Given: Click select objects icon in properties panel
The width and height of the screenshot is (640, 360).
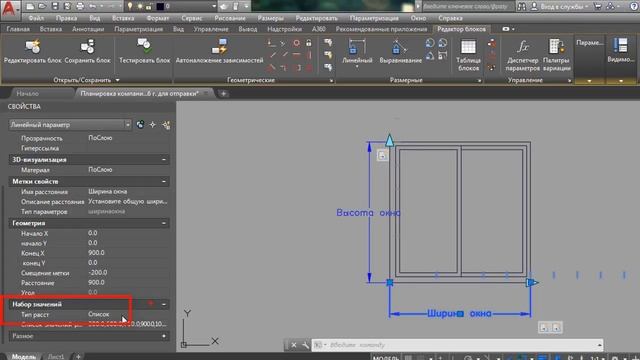Looking at the screenshot, I should 153,125.
